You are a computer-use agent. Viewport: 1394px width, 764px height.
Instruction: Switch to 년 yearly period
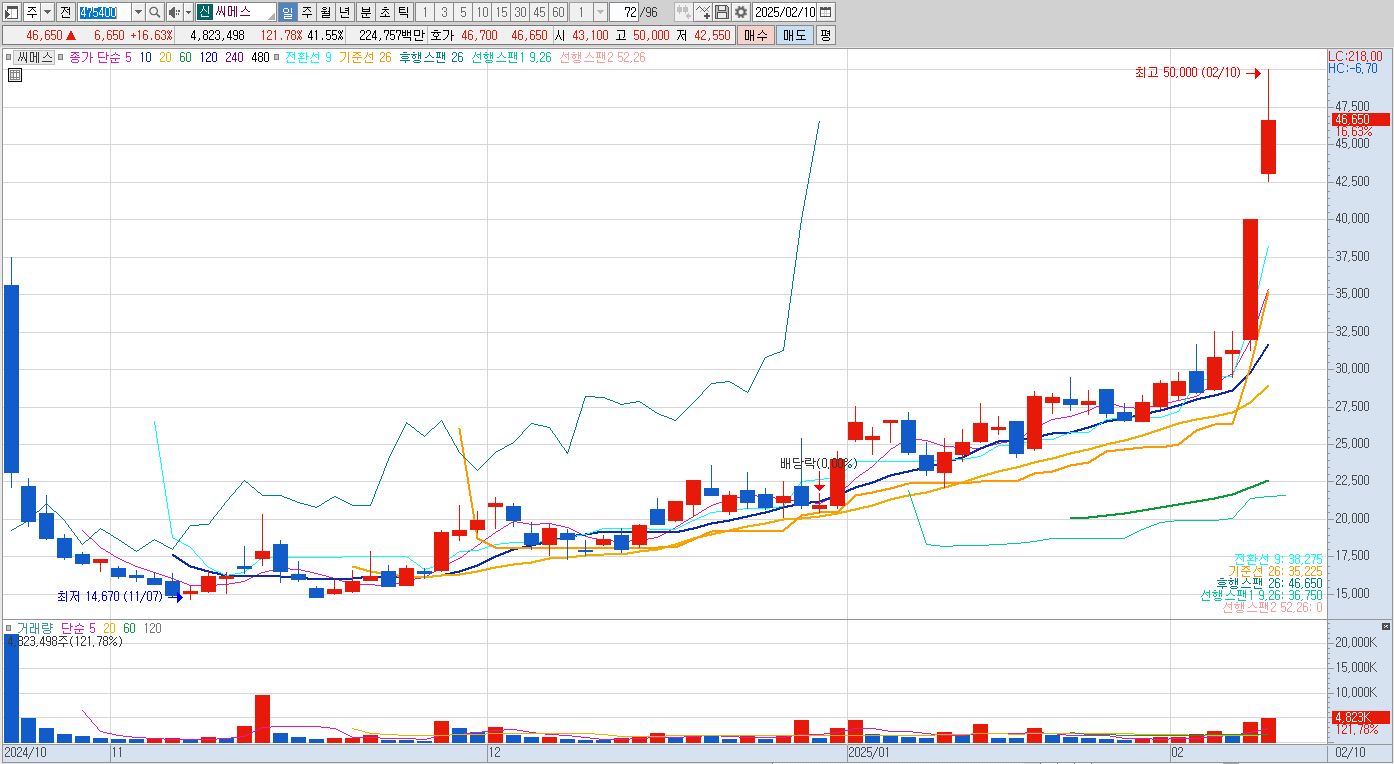[x=344, y=12]
